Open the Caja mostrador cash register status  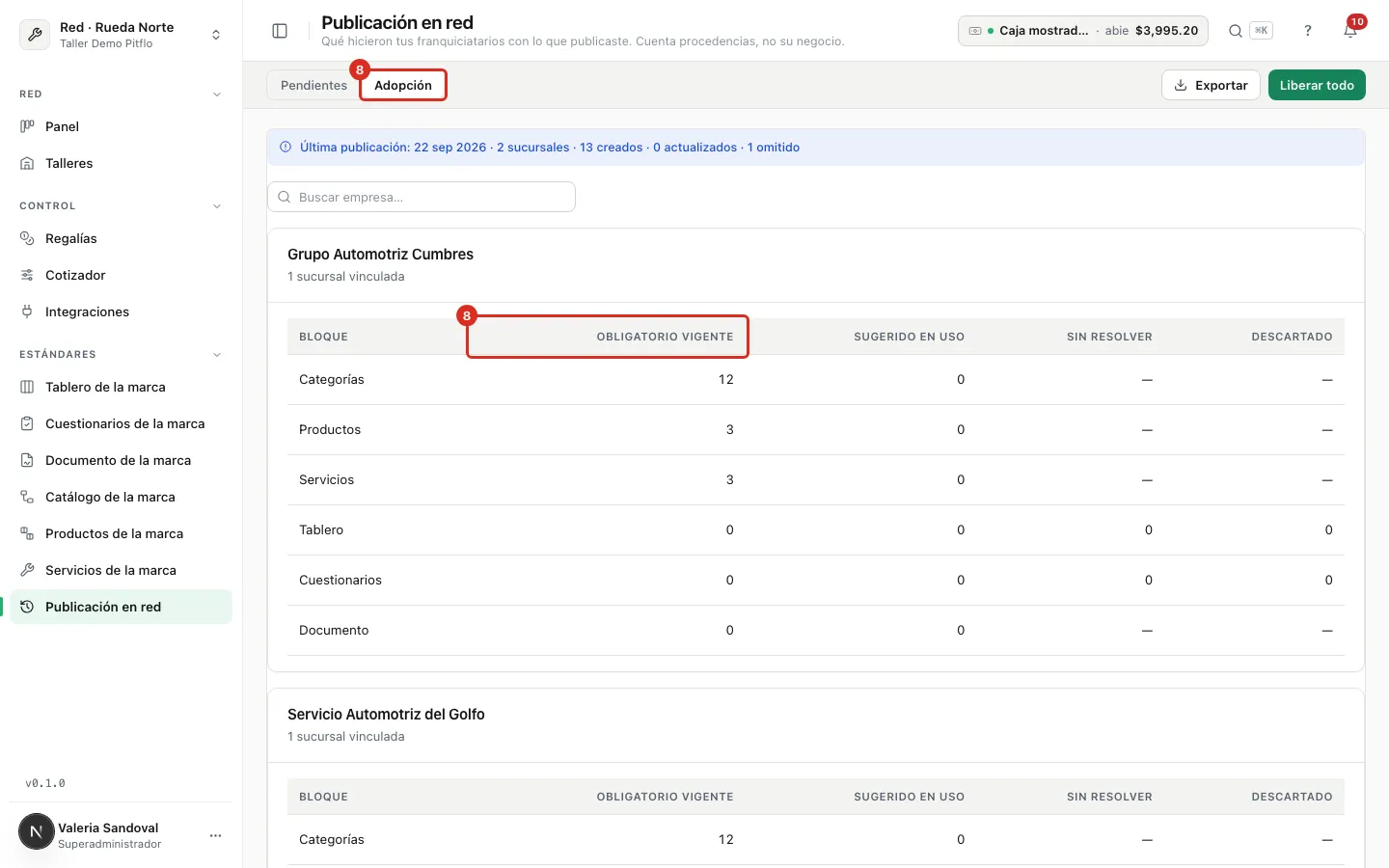(1083, 31)
